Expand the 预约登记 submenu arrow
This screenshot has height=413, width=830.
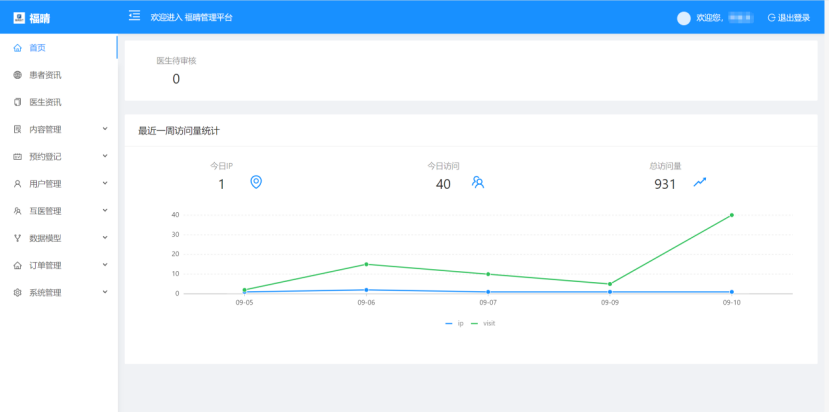click(105, 156)
